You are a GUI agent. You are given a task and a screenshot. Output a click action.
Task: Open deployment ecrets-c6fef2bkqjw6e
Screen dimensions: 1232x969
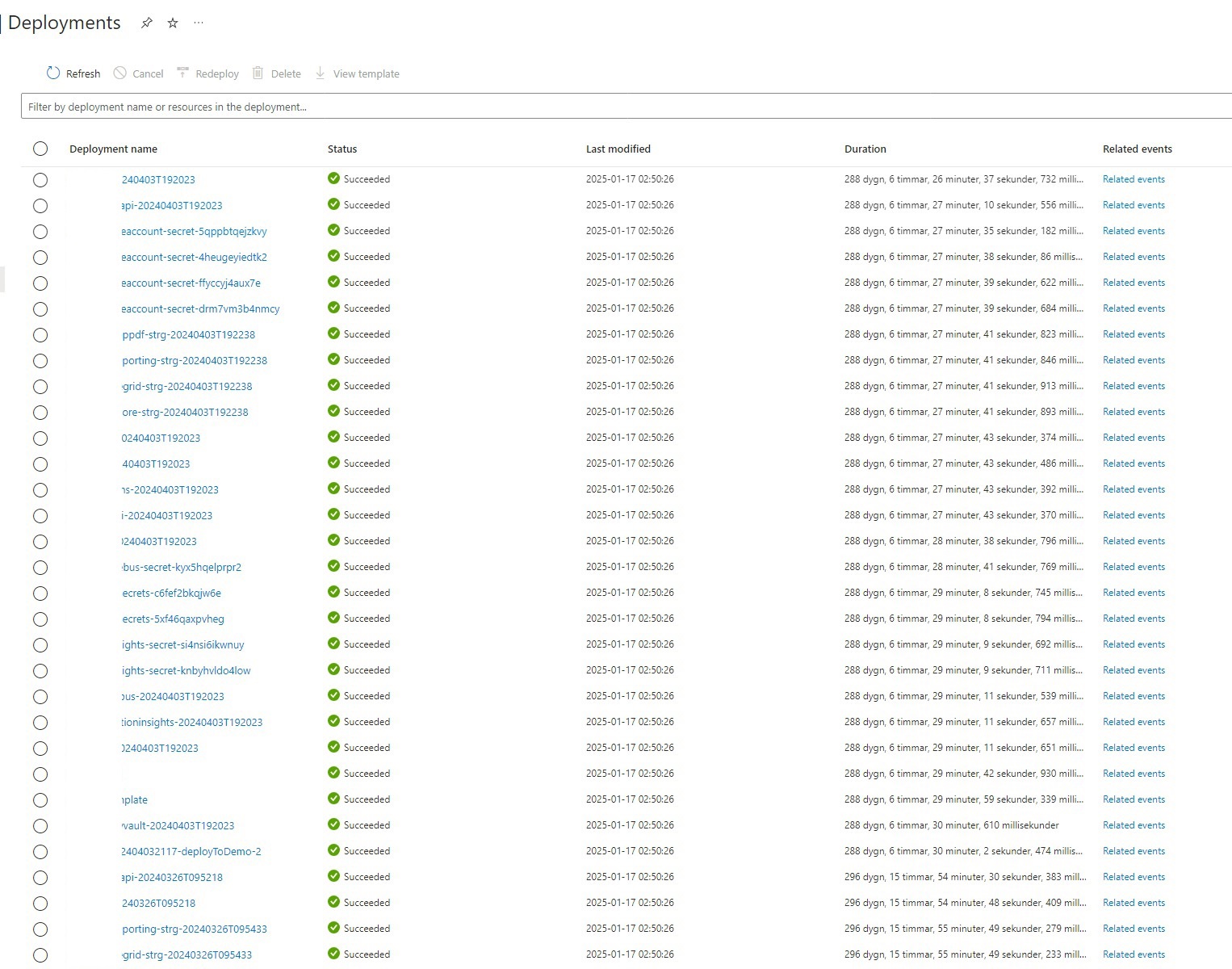(171, 593)
